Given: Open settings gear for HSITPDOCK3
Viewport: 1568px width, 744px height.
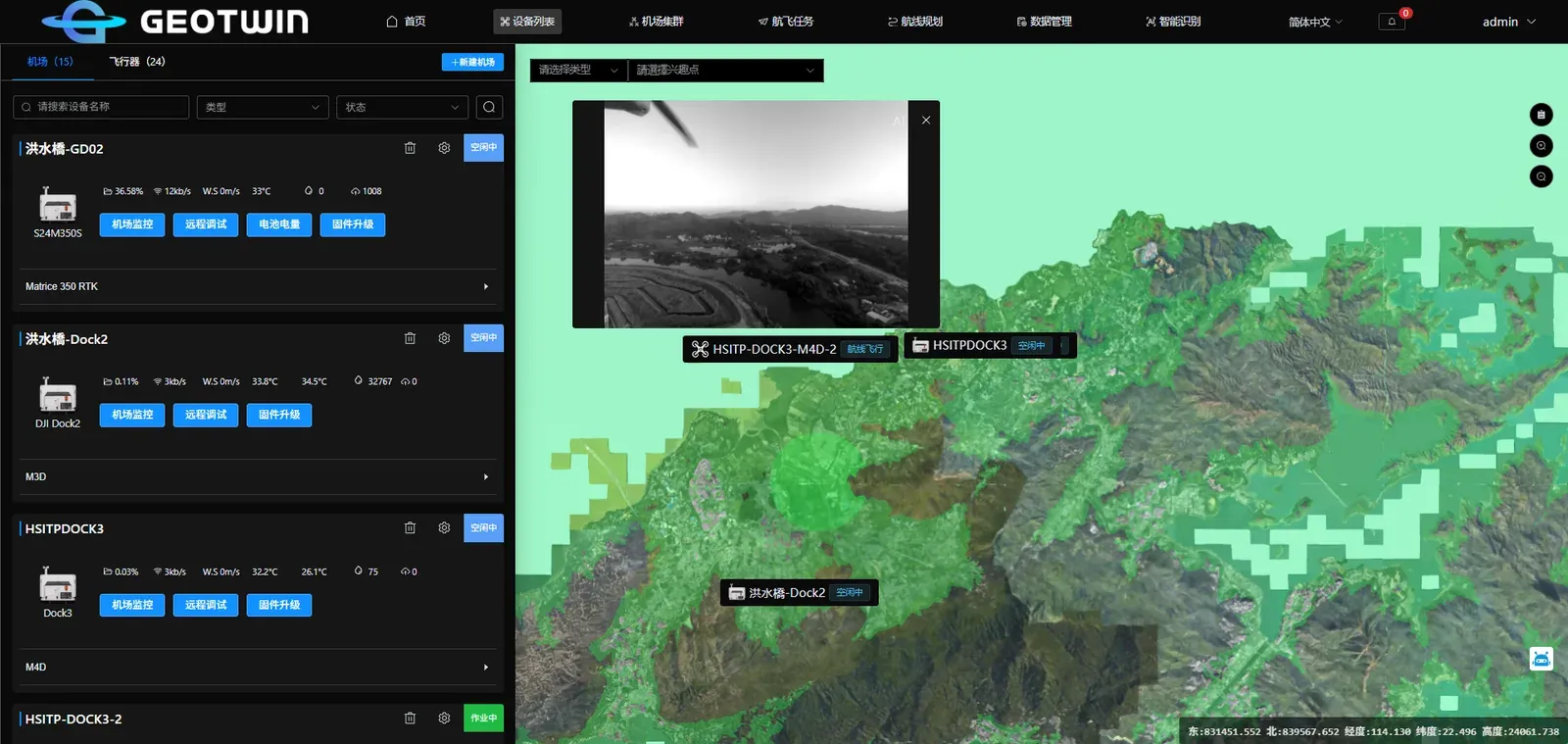Looking at the screenshot, I should (x=444, y=528).
